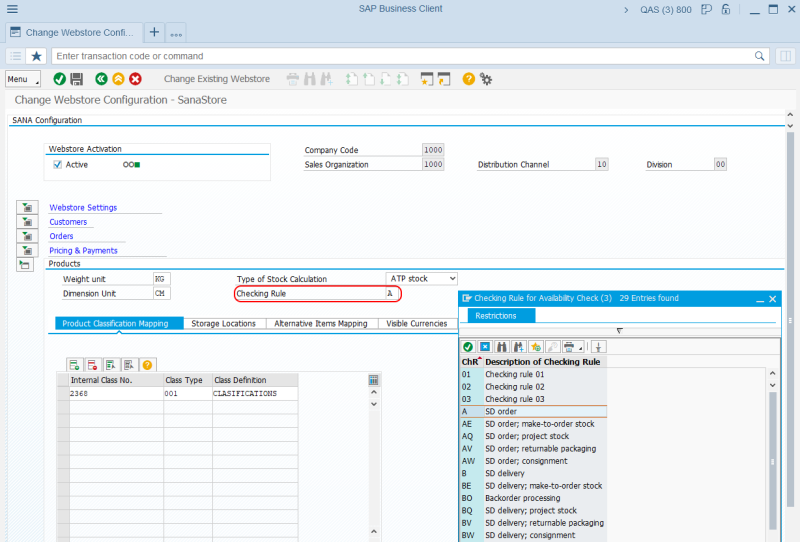The image size is (800, 542).
Task: Open Customize Local Layout gear icon
Action: point(486,79)
